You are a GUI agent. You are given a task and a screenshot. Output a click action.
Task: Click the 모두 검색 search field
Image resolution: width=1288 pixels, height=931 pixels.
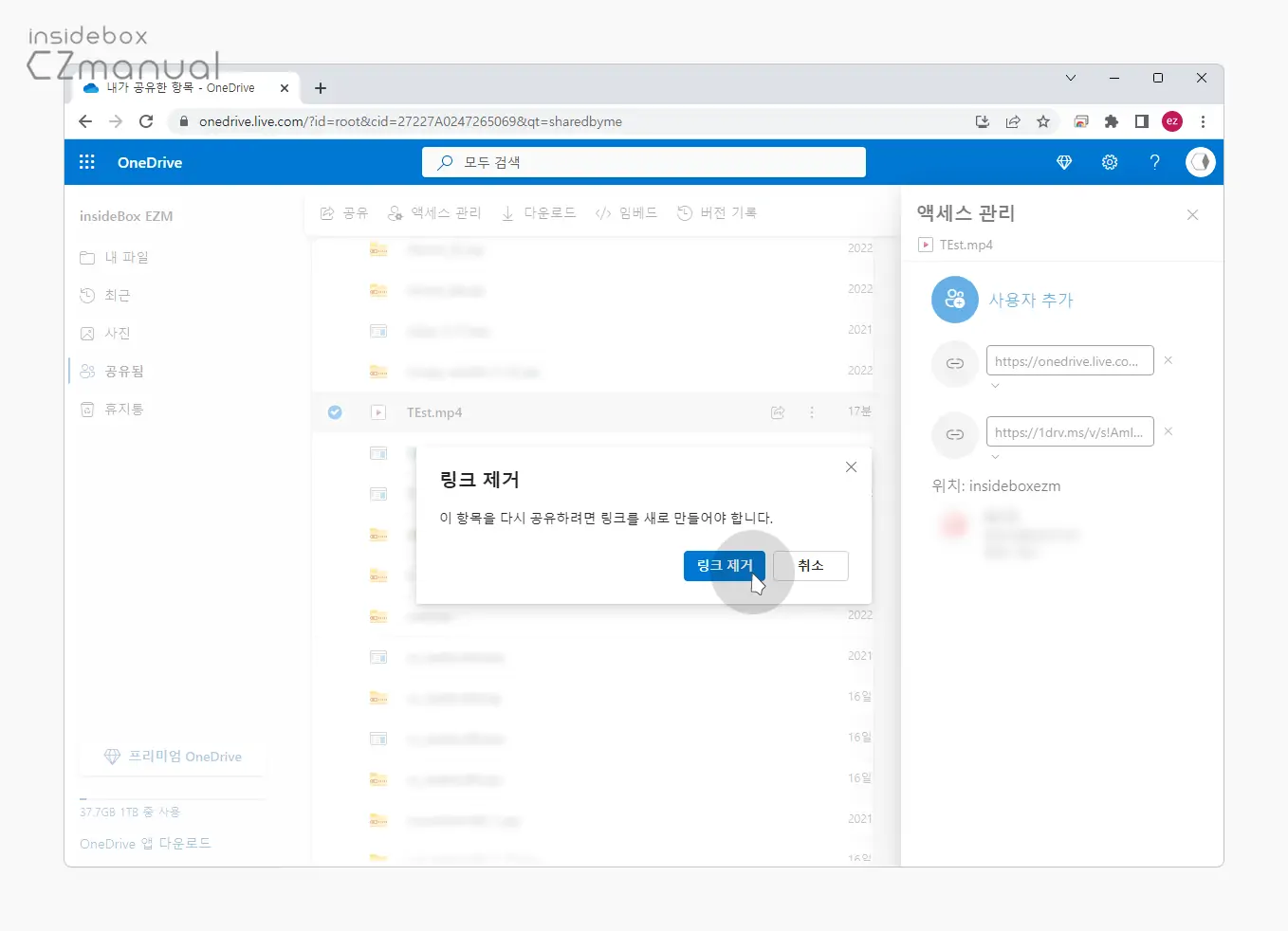tap(654, 162)
